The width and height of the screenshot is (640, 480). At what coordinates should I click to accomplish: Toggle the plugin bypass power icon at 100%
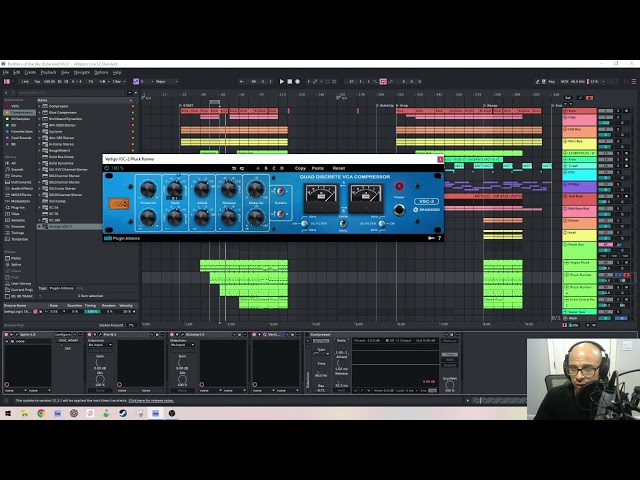(x=107, y=168)
